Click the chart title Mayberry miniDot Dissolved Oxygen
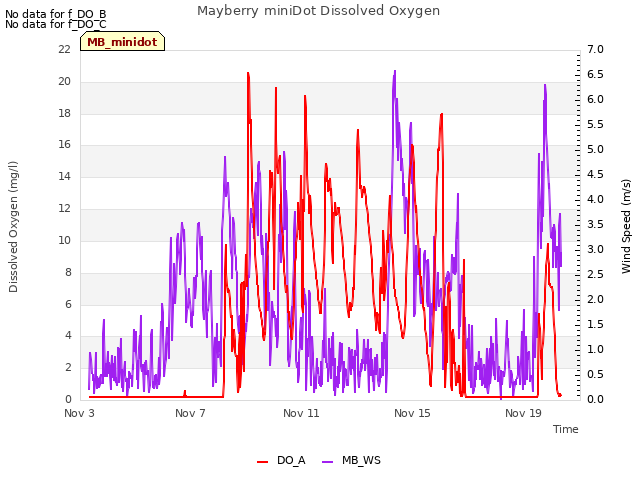640x480 pixels. point(318,11)
